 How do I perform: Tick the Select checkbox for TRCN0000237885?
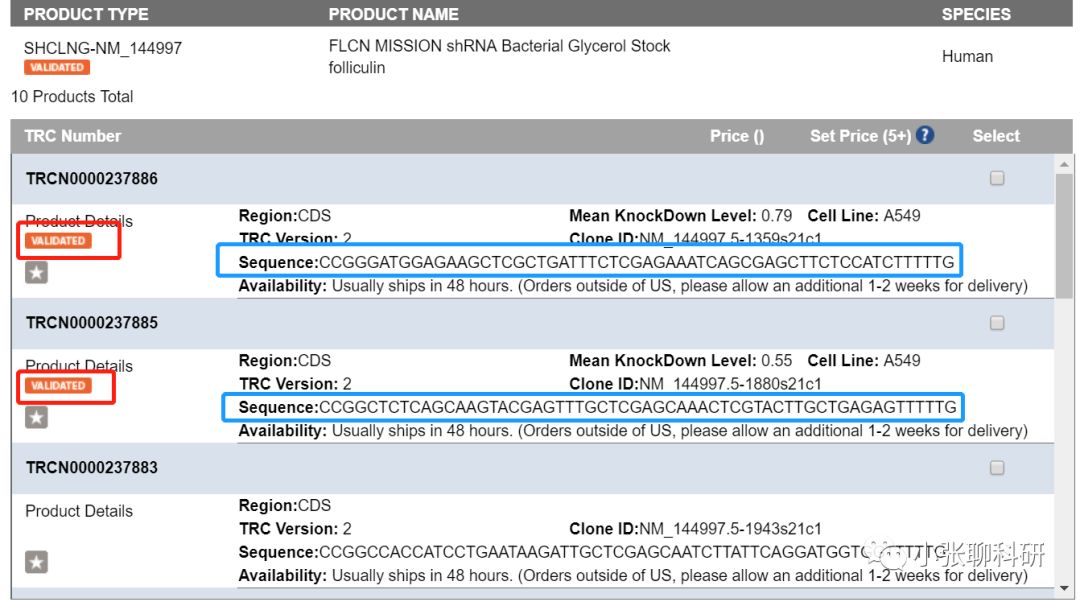click(997, 323)
